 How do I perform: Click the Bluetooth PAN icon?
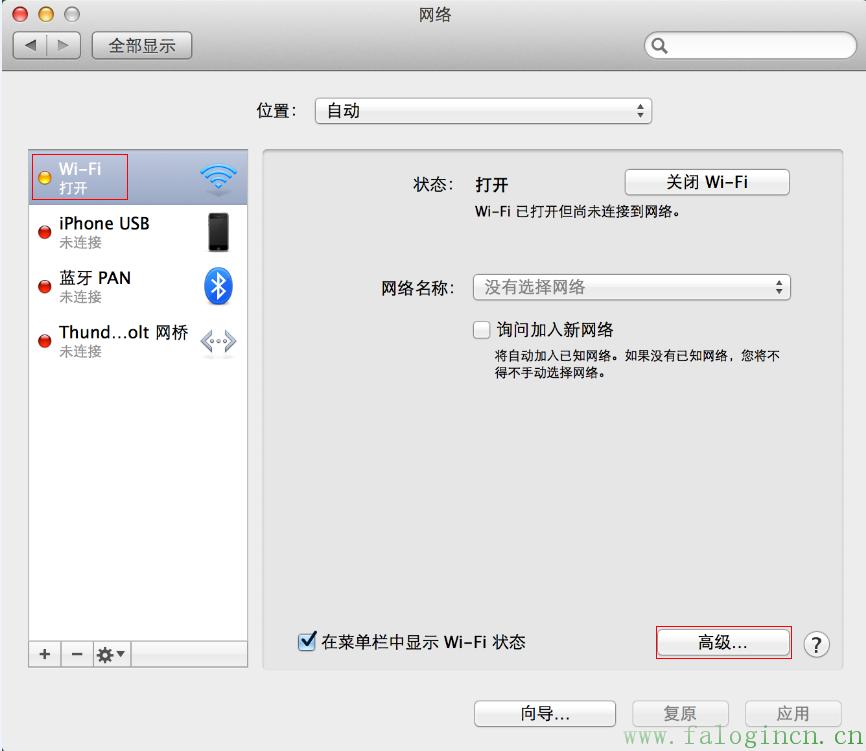coord(218,287)
